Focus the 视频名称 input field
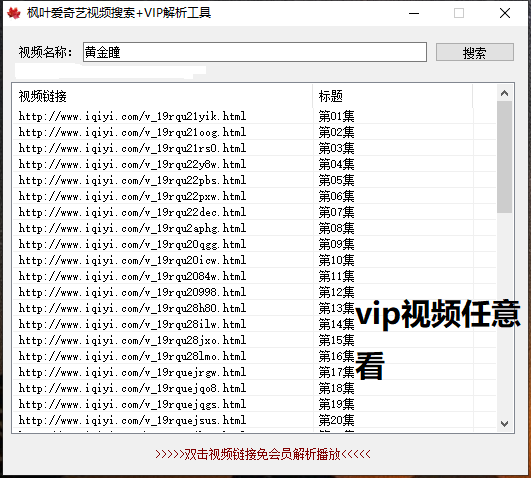The image size is (531, 478). pos(255,52)
